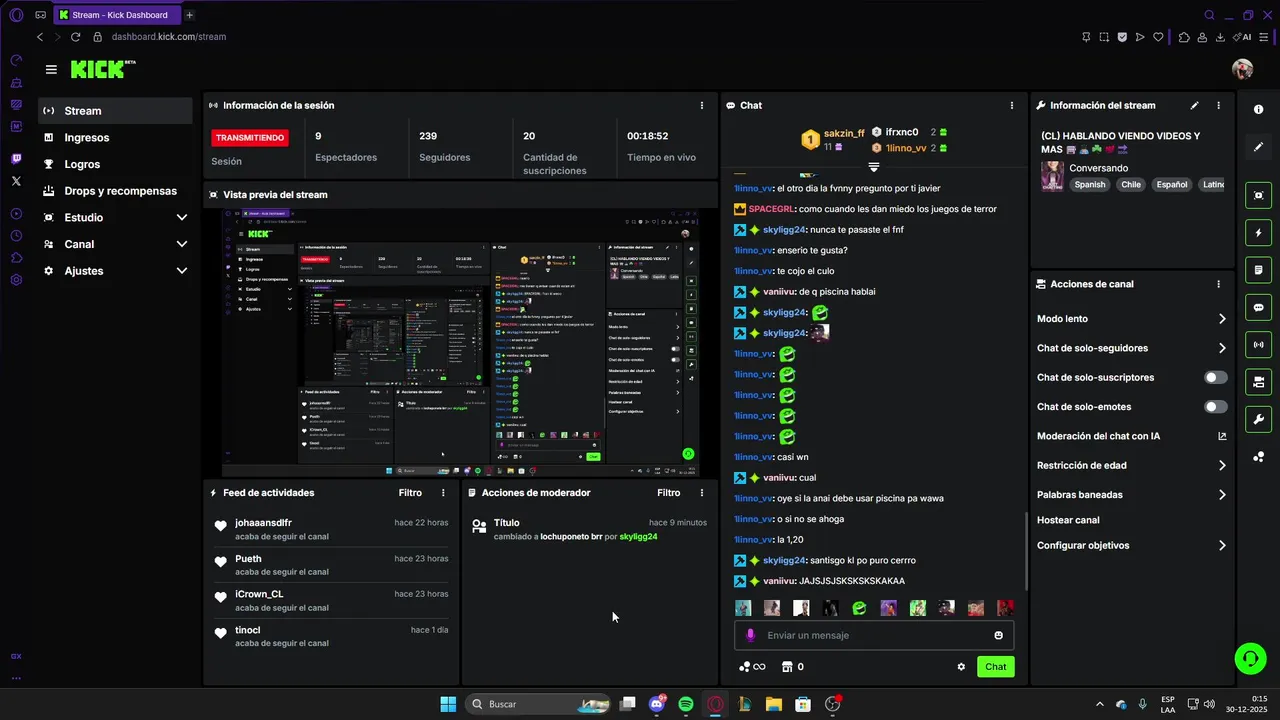Click X icon in browser sidebar
This screenshot has width=1280, height=720.
pos(16,181)
